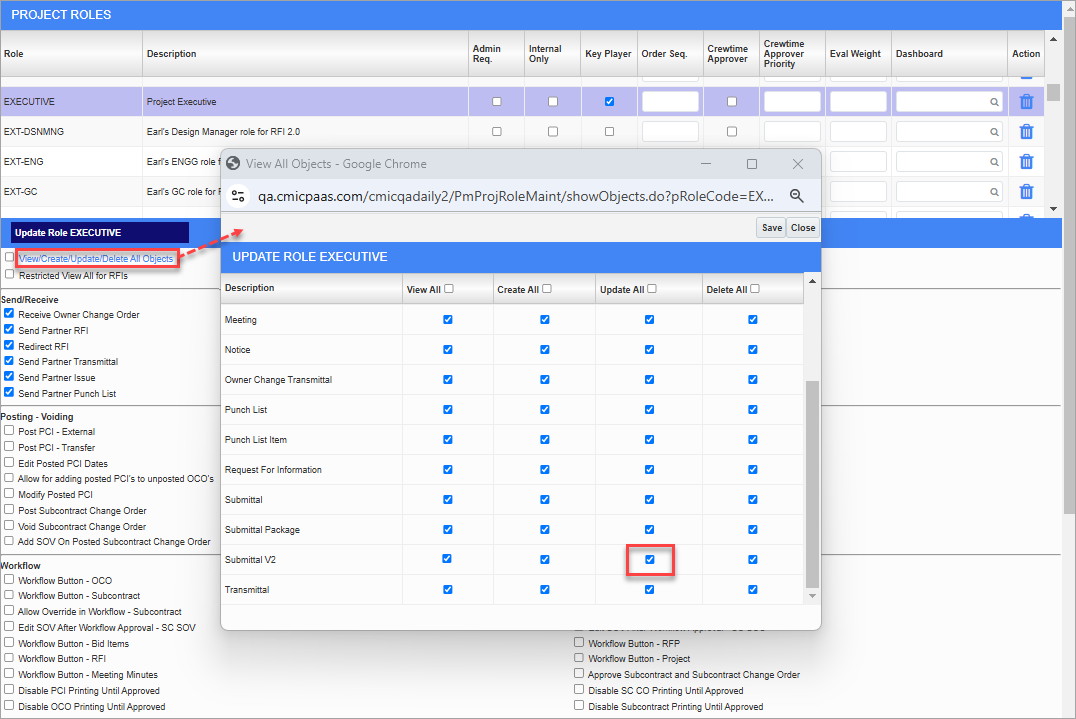
Task: Click trash icon in EXT-GC row
Action: (1026, 191)
